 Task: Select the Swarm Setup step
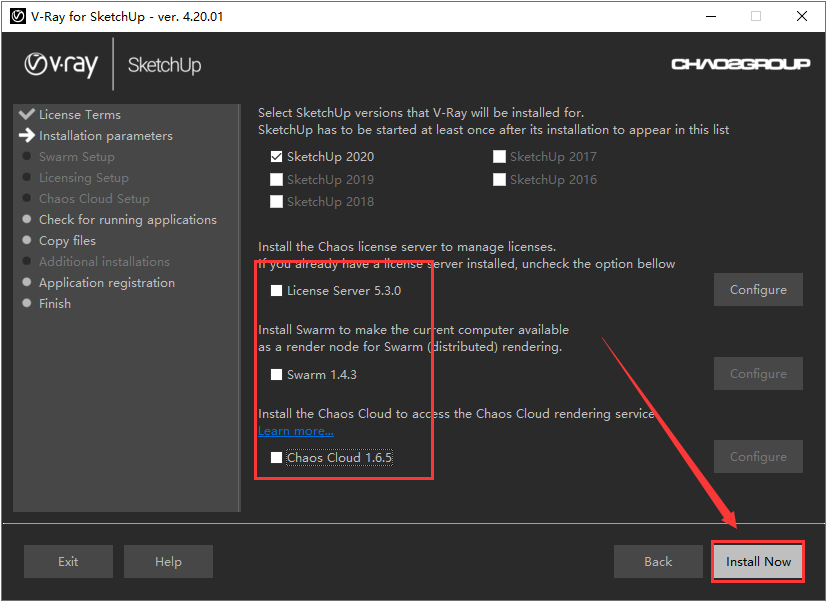click(76, 156)
